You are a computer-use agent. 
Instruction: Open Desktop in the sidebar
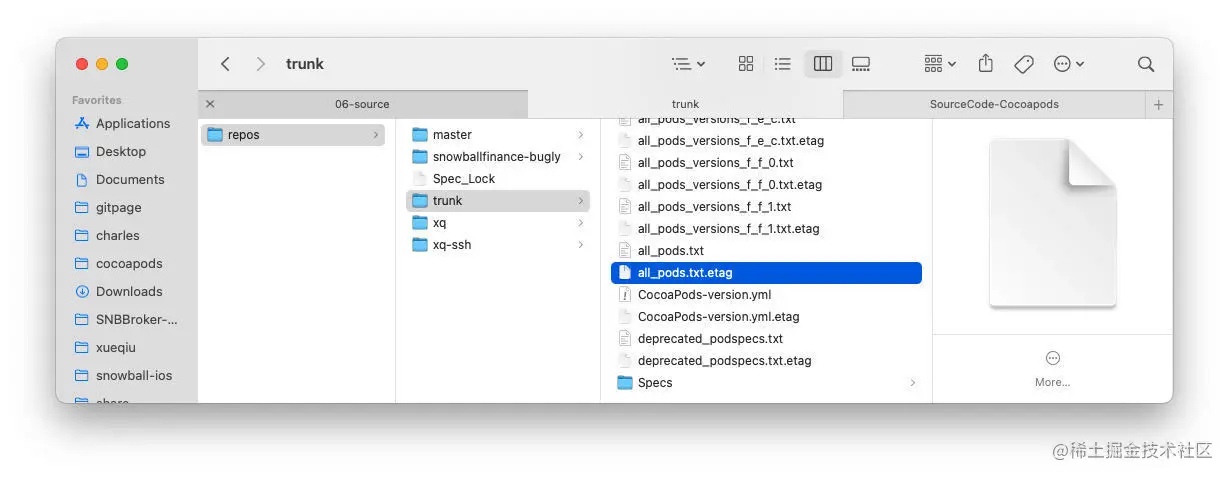point(111,152)
